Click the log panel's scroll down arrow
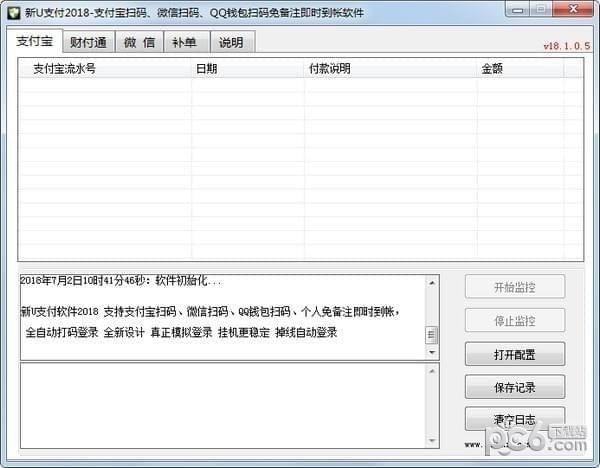 [432, 352]
